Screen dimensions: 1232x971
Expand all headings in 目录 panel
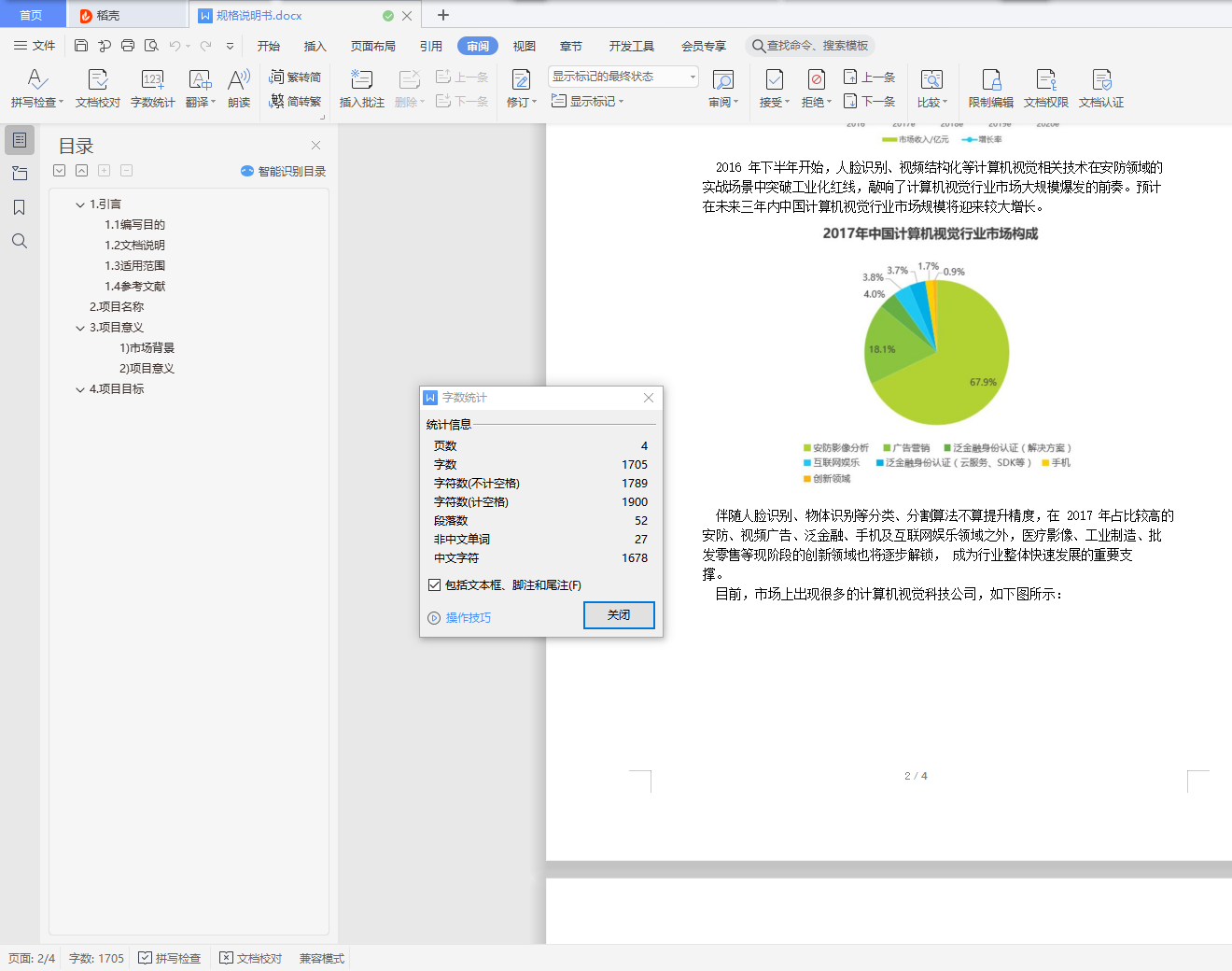click(x=60, y=170)
